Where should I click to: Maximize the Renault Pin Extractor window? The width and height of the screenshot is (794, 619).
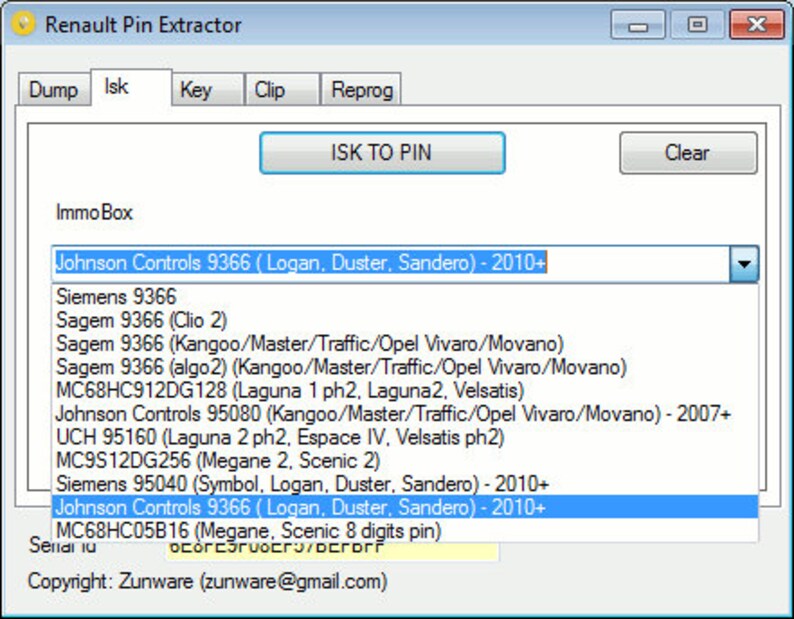pyautogui.click(x=697, y=25)
